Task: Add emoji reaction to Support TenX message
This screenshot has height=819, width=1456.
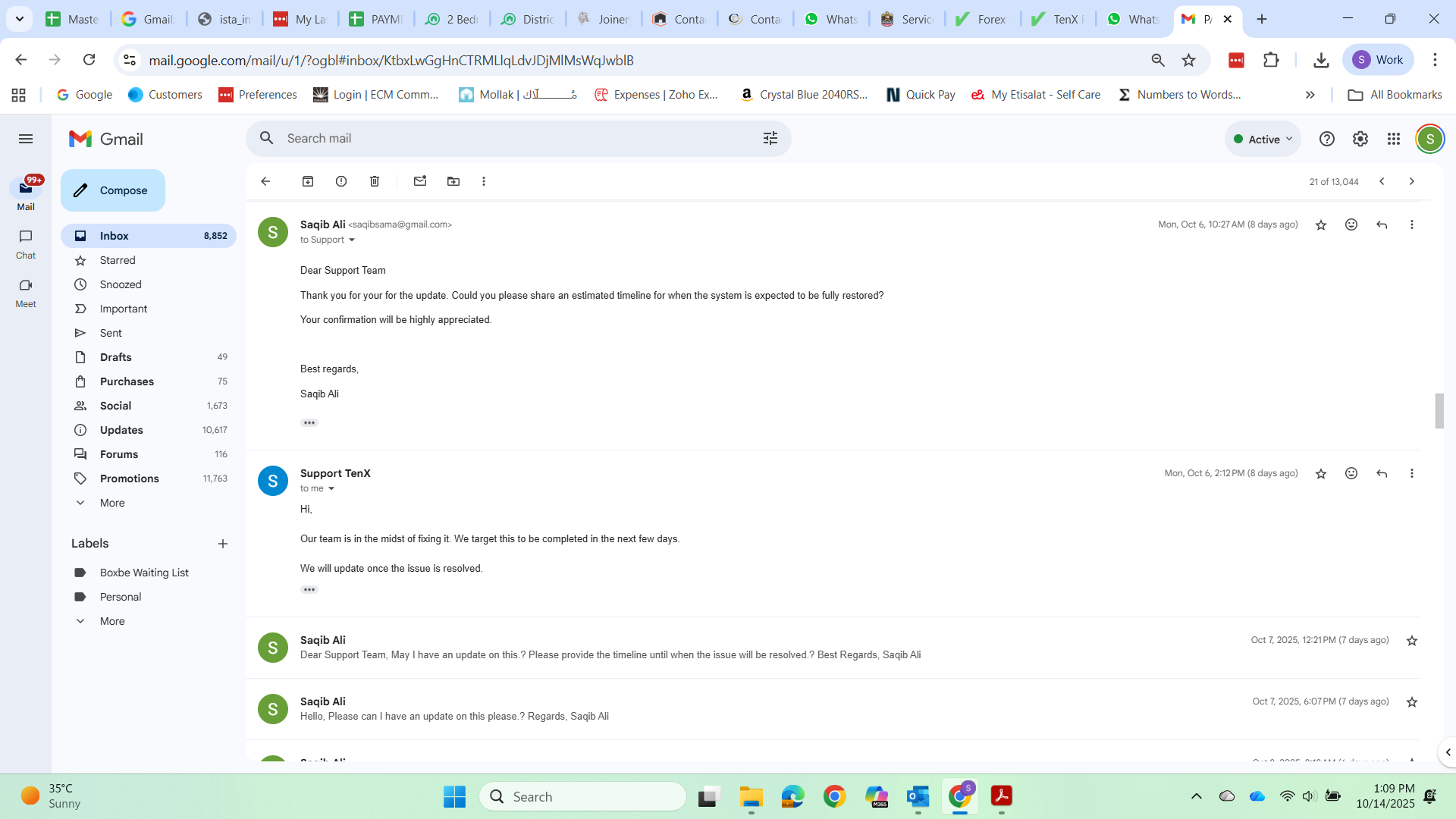Action: [x=1351, y=473]
